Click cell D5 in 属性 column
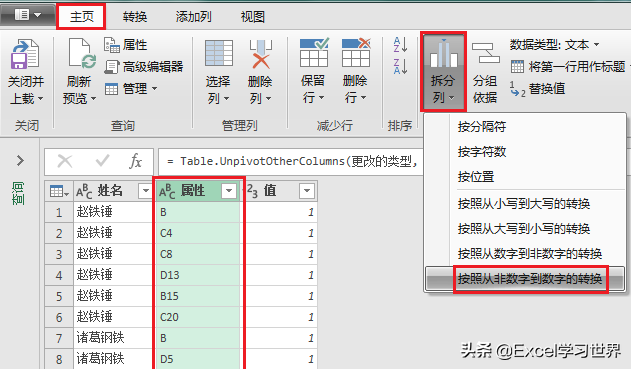This screenshot has width=631, height=369. (x=198, y=359)
